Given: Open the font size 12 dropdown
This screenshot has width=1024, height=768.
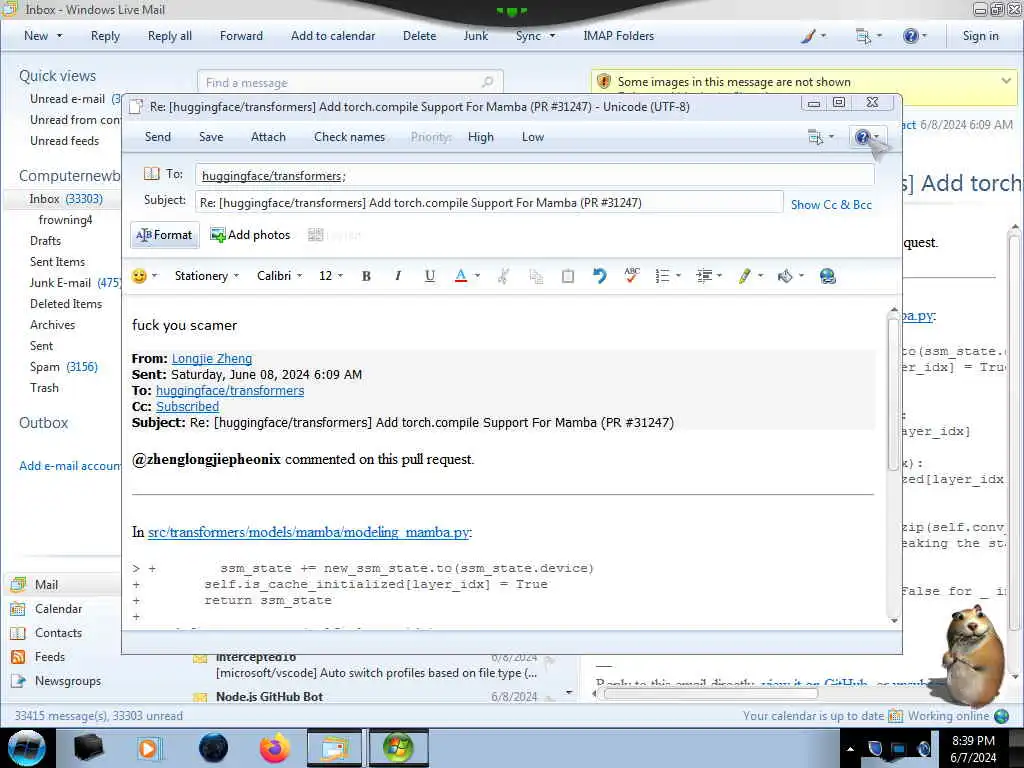Looking at the screenshot, I should [x=330, y=276].
